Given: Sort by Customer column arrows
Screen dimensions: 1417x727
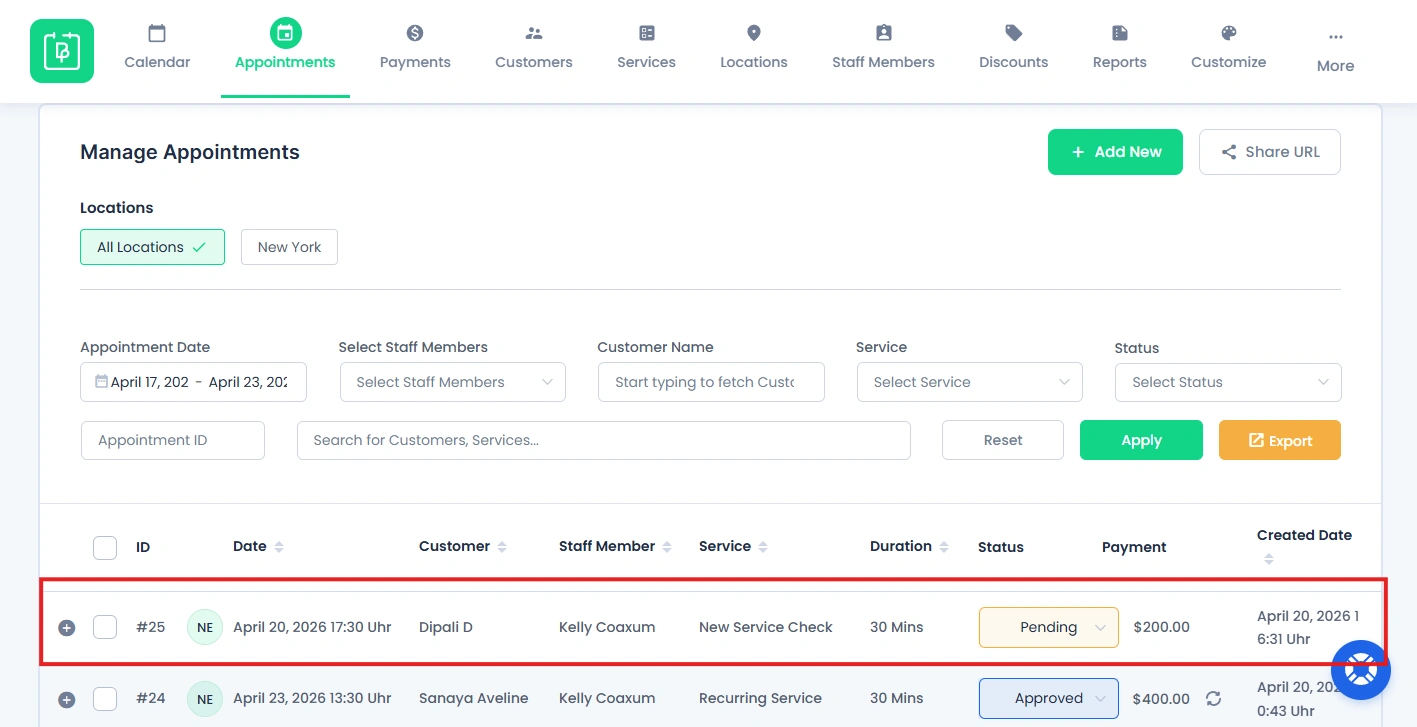Looking at the screenshot, I should point(502,547).
